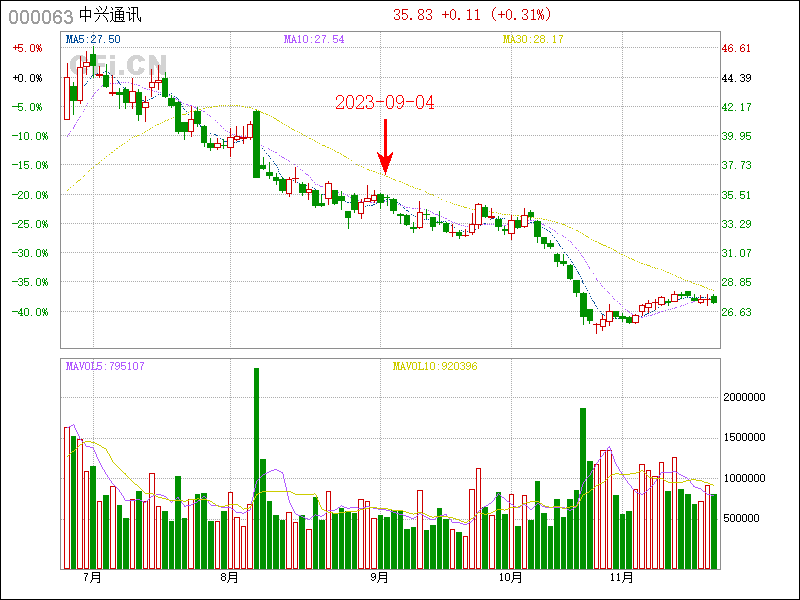Screen dimensions: 800x600
Task: Click the MAVOL10:920396 volume label
Action: point(434,366)
